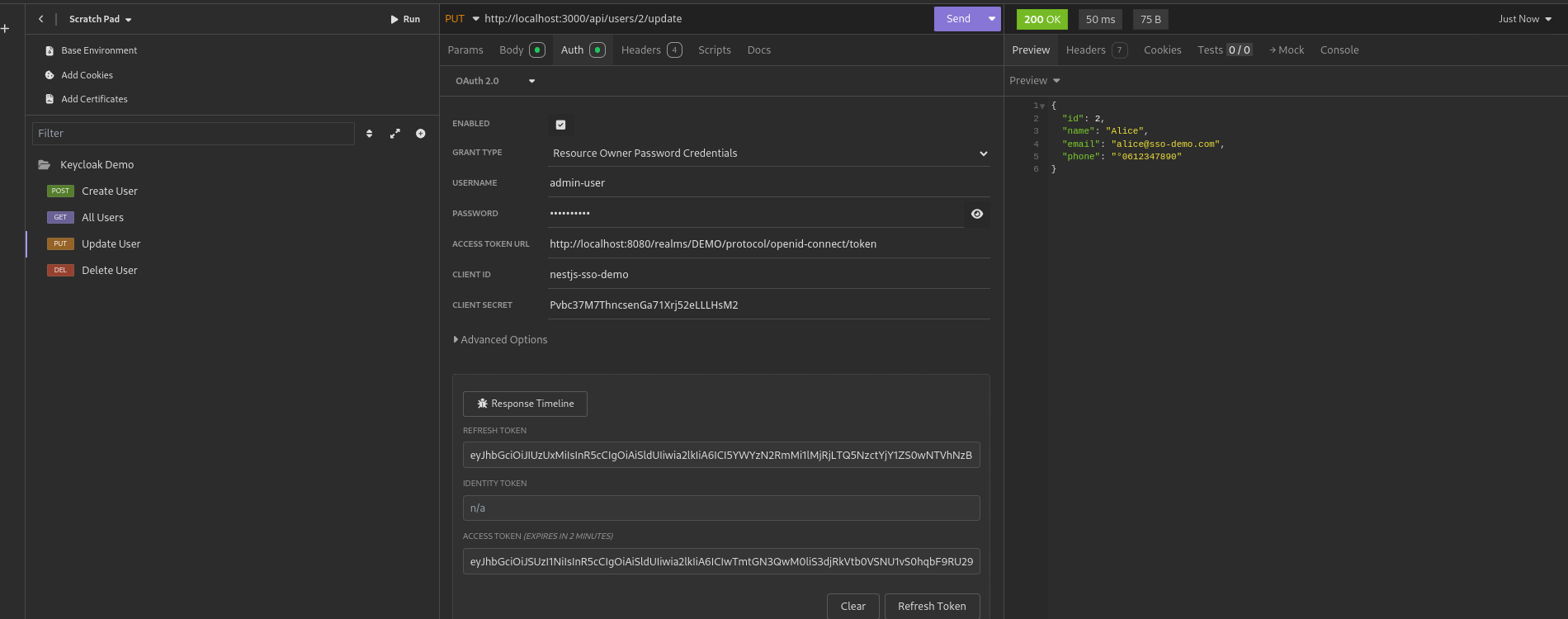Viewport: 1568px width, 619px height.
Task: Toggle the Enabled checkbox
Action: pyautogui.click(x=560, y=125)
